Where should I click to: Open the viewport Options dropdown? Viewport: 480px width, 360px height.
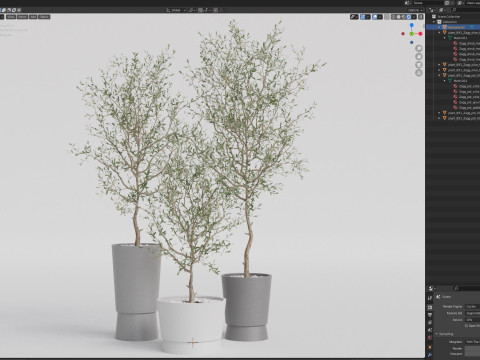415,10
